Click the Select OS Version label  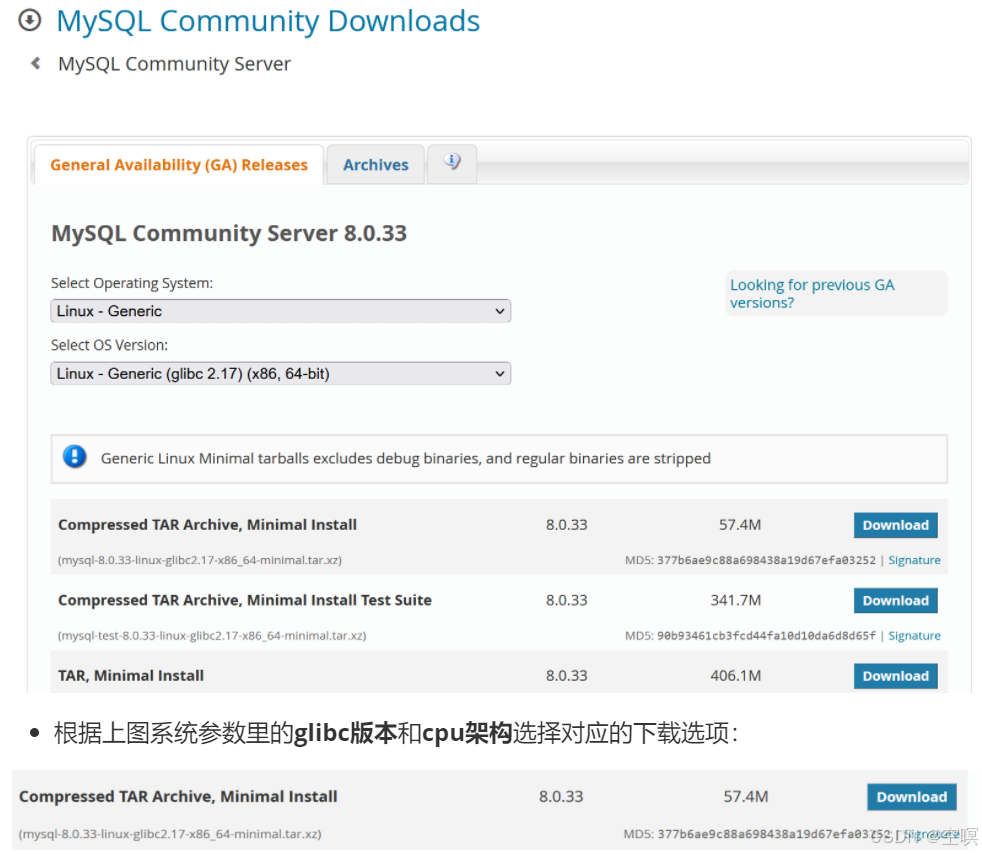coord(110,345)
